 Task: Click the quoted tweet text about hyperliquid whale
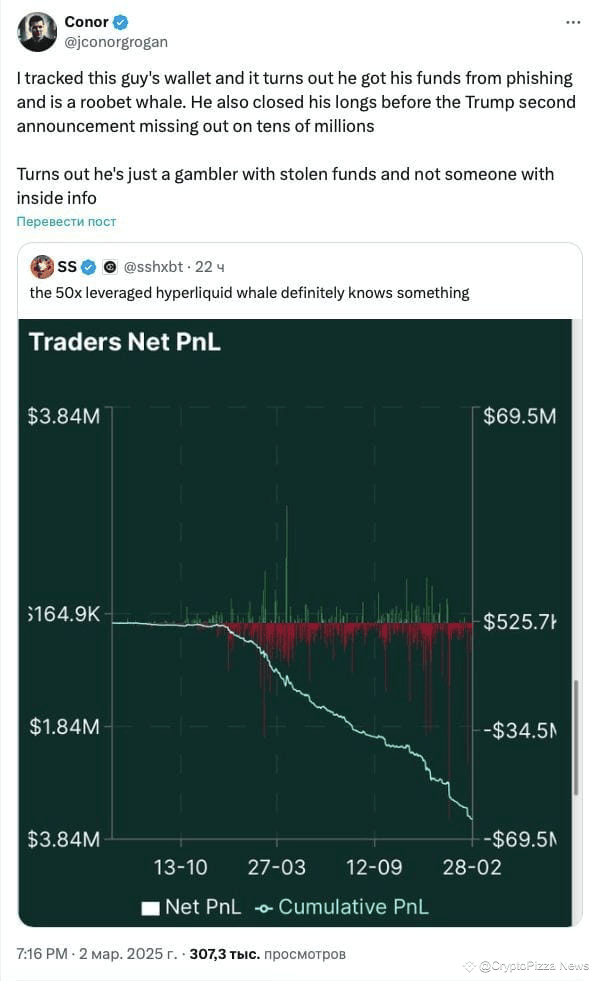point(249,293)
